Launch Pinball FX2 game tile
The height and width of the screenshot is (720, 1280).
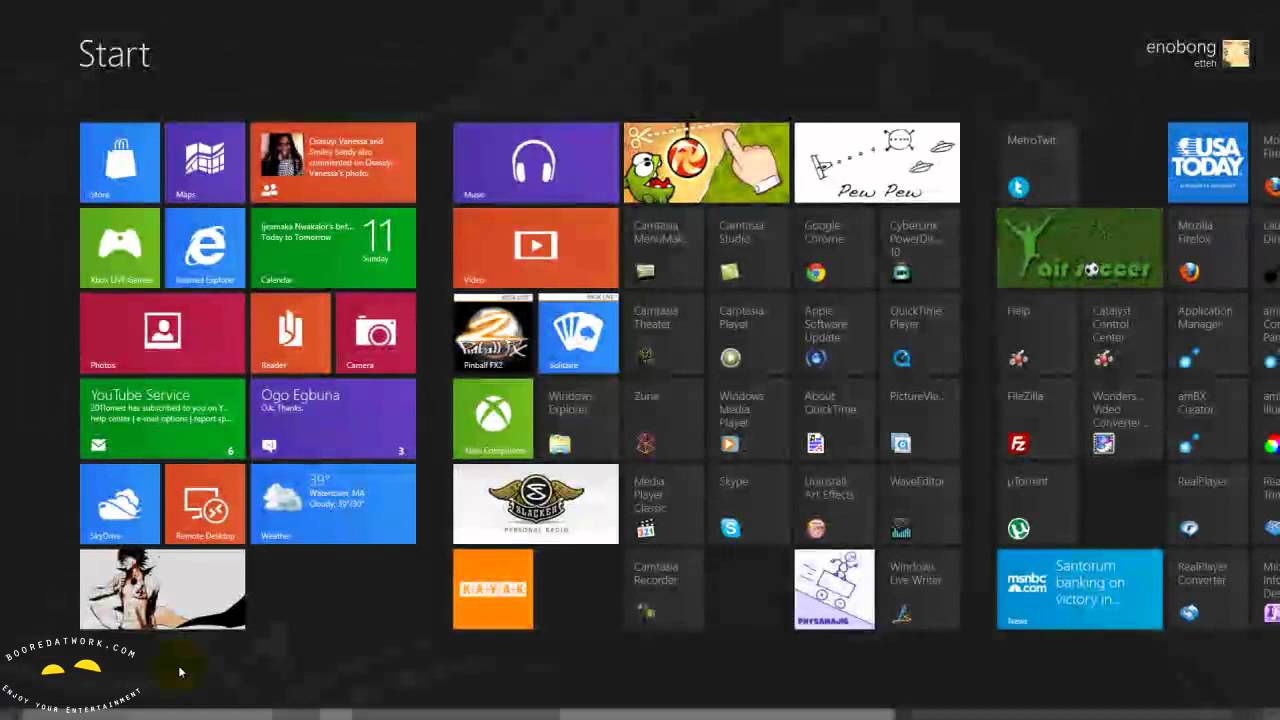pos(493,333)
